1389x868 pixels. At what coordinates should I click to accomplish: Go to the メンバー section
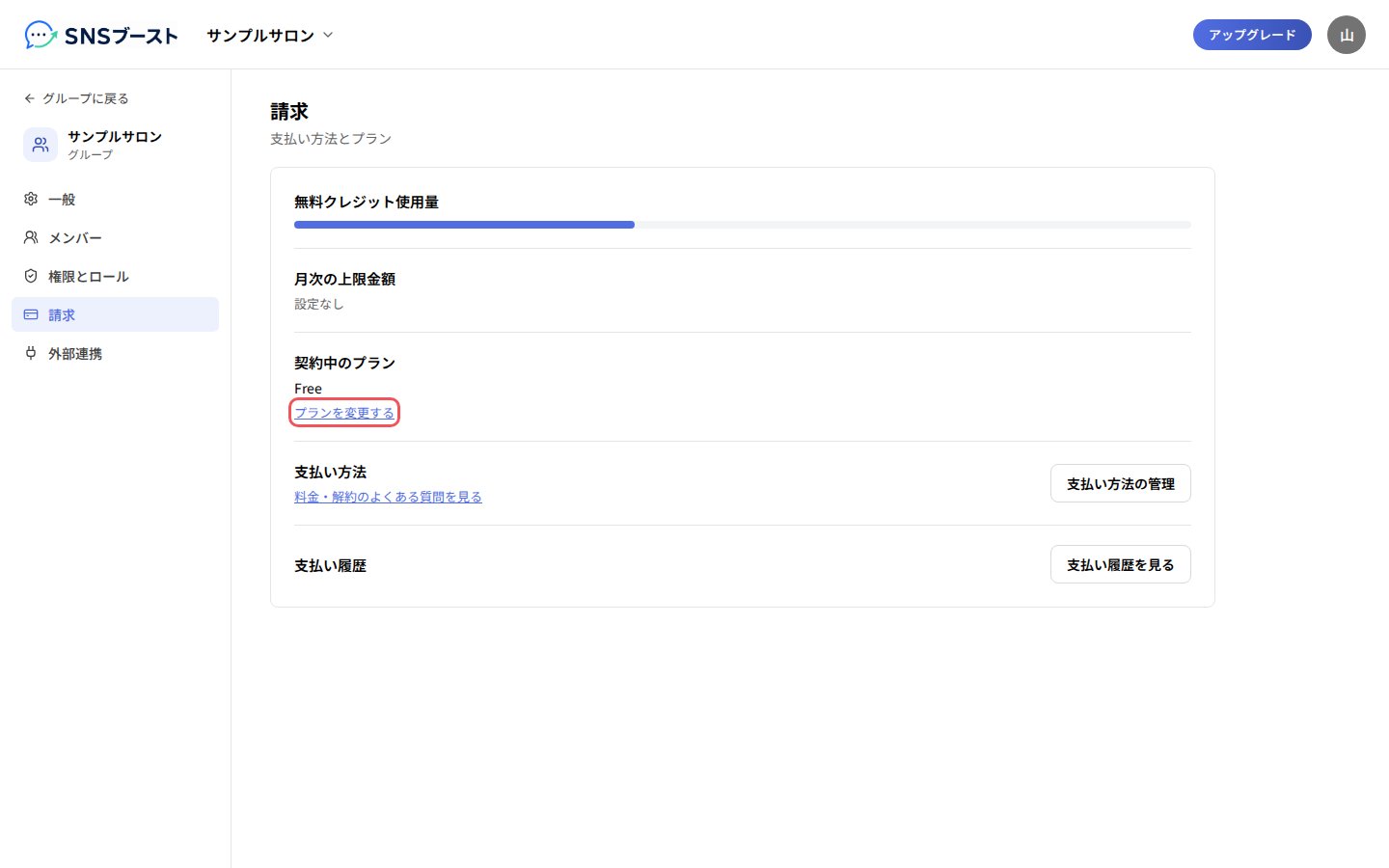(115, 237)
